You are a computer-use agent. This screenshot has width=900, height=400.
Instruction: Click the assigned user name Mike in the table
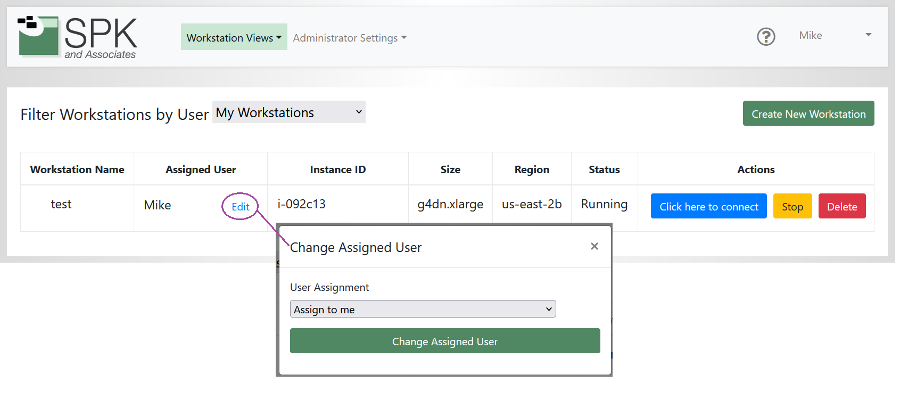pos(157,205)
